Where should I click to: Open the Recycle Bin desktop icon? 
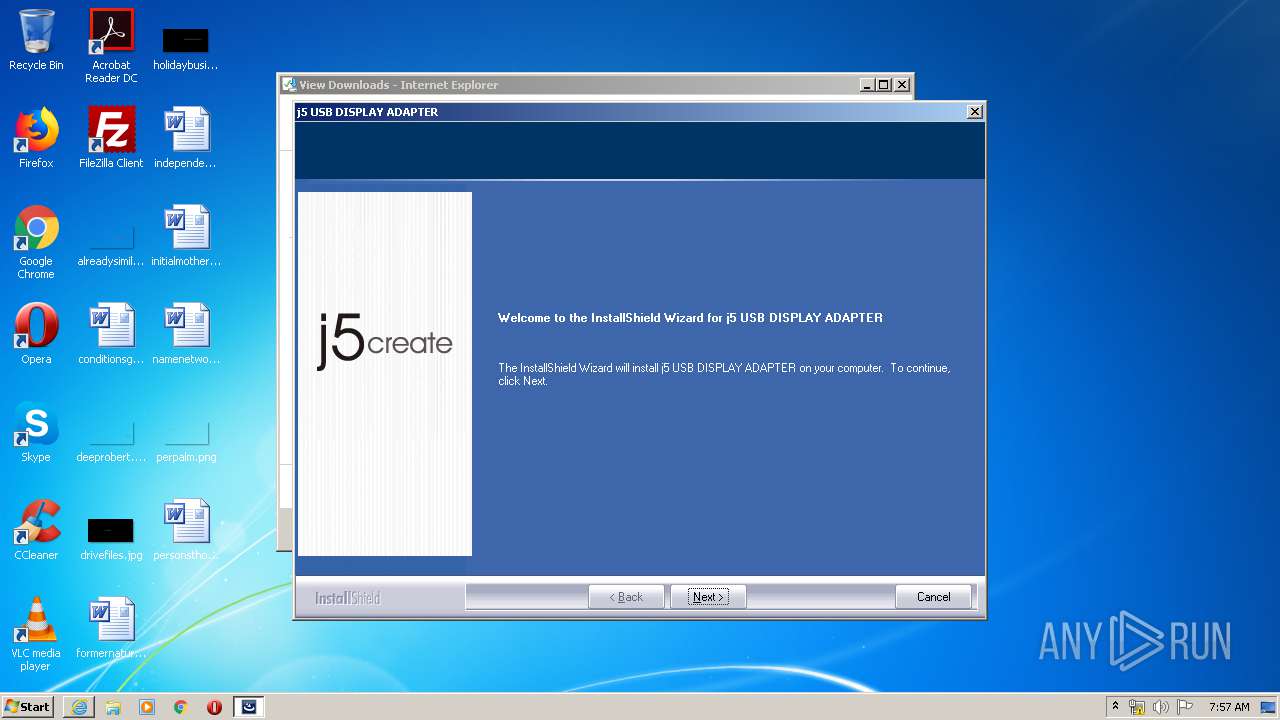[36, 40]
